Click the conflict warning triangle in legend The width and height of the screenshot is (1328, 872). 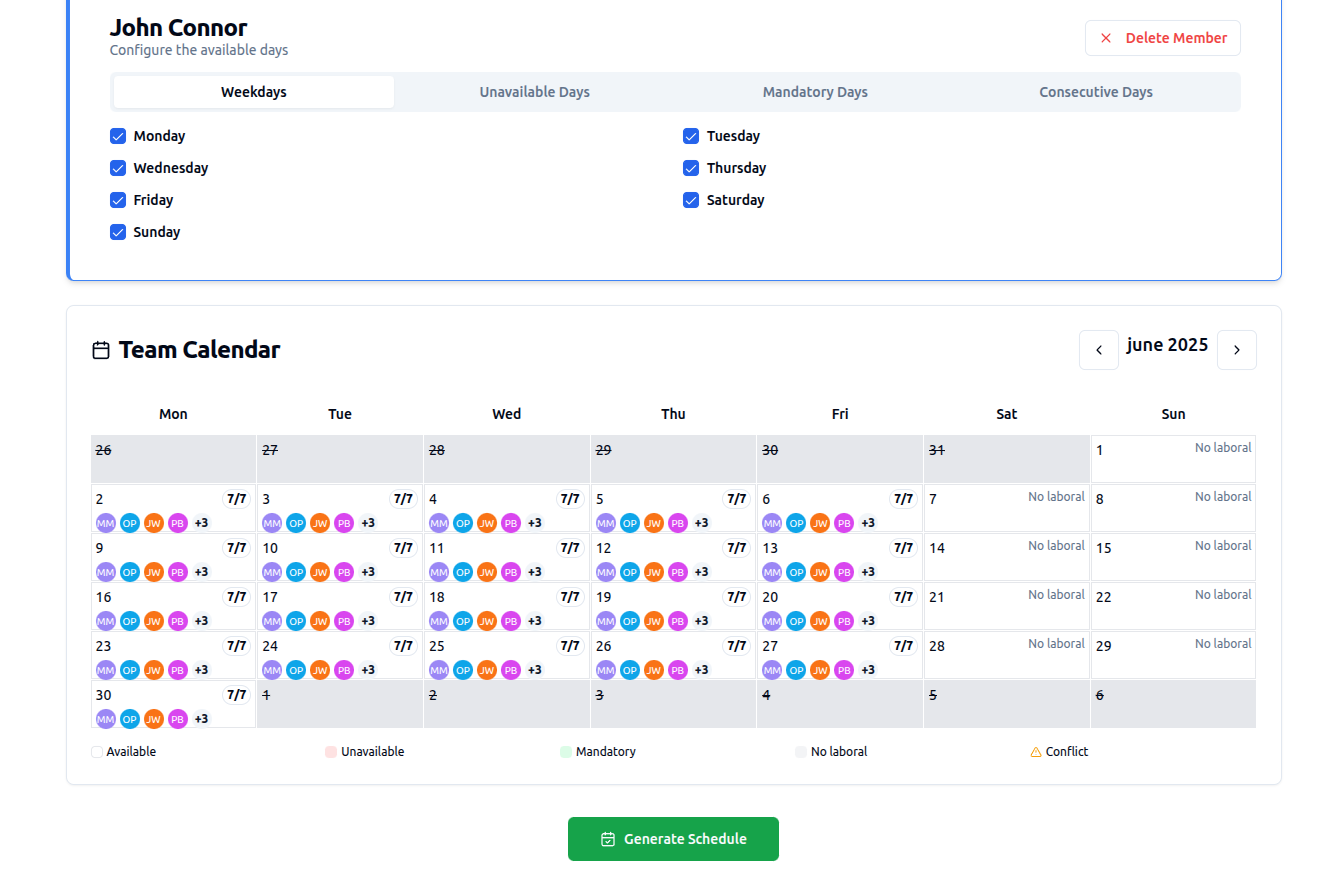point(1036,752)
